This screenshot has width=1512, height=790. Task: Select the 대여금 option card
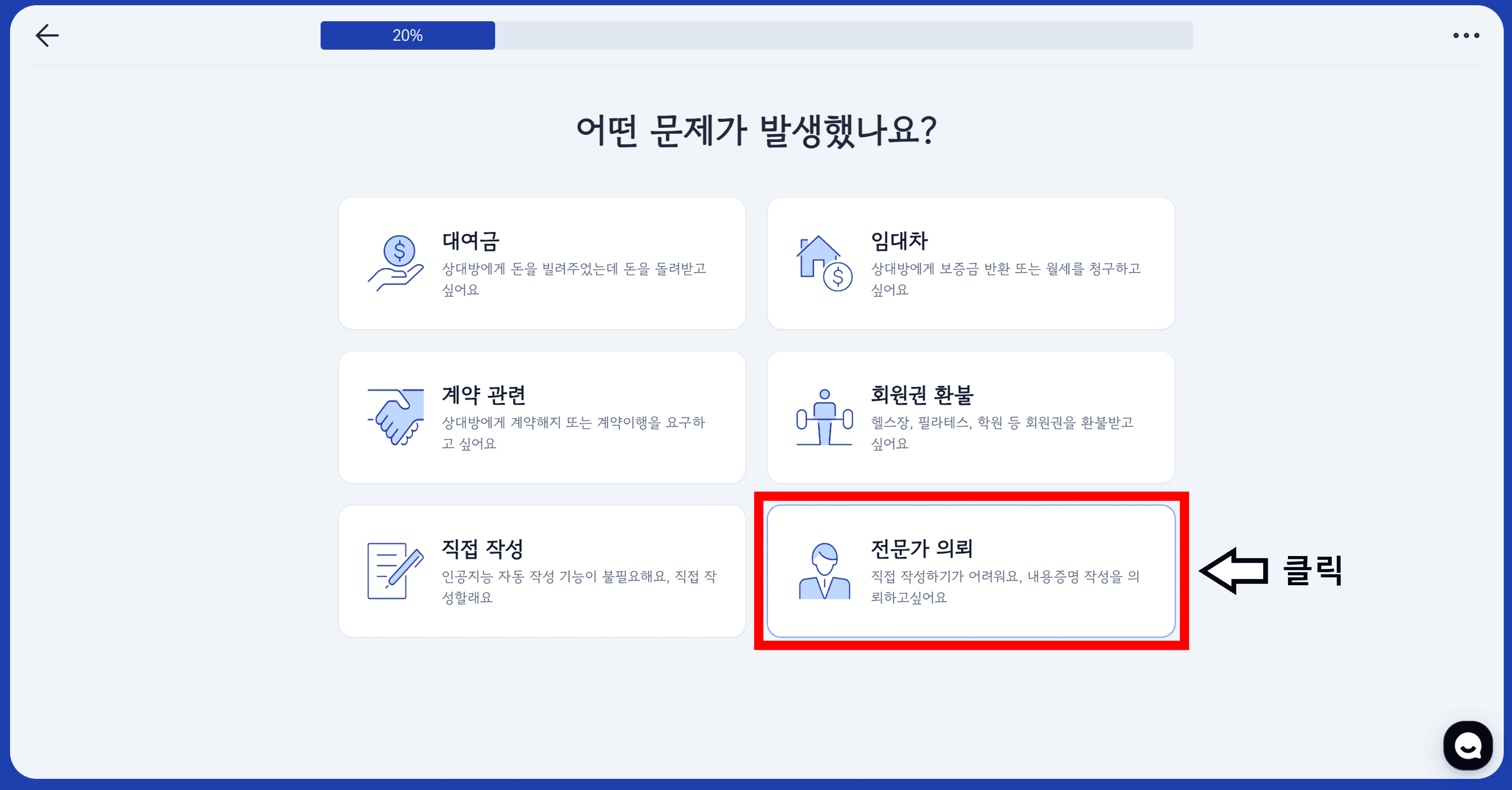pyautogui.click(x=541, y=263)
